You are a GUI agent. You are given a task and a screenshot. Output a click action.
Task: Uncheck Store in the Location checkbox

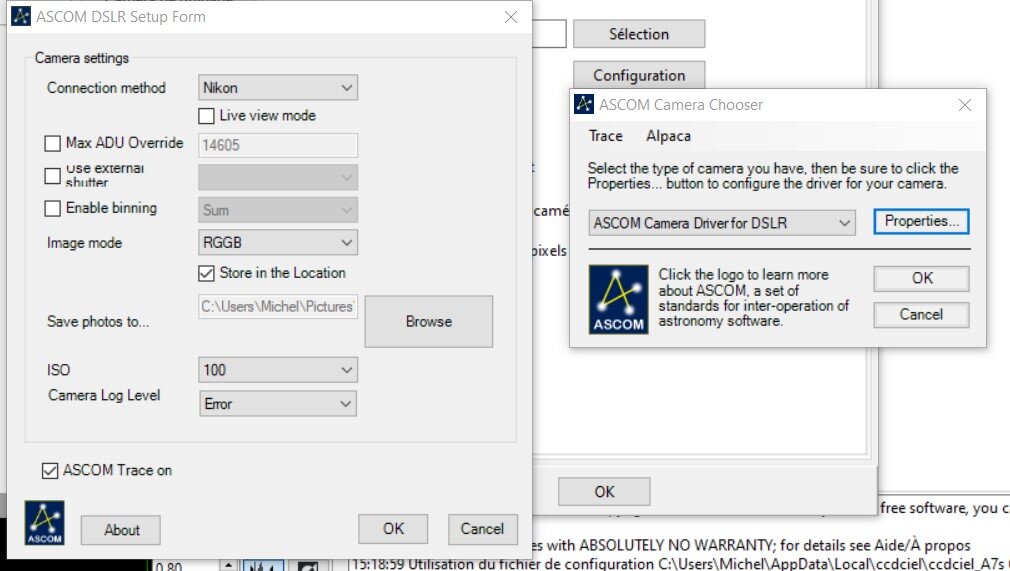tap(206, 273)
